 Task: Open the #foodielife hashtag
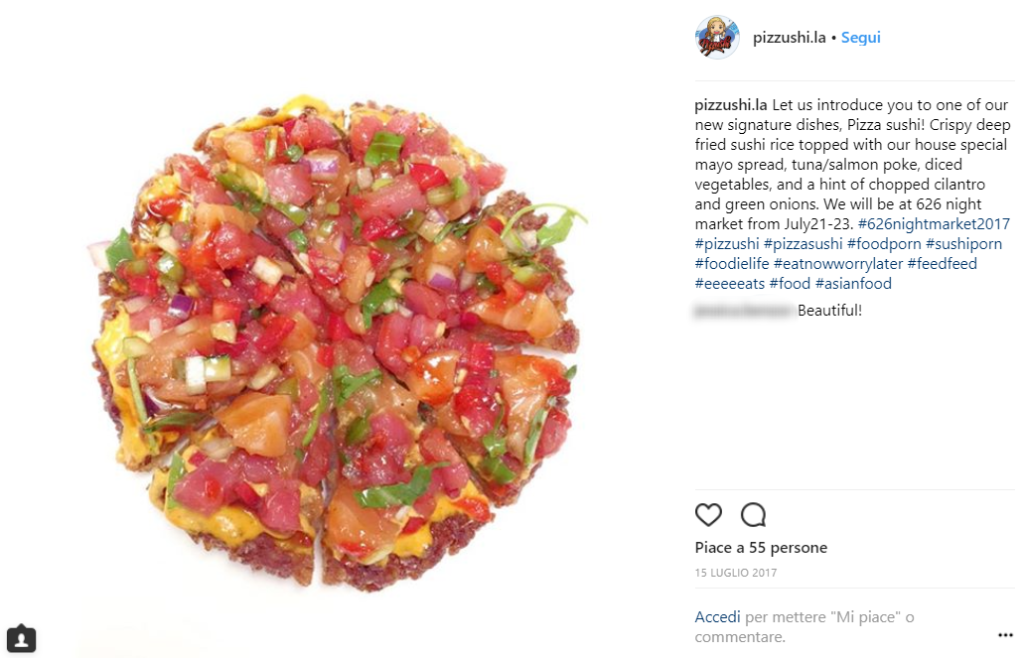732,264
